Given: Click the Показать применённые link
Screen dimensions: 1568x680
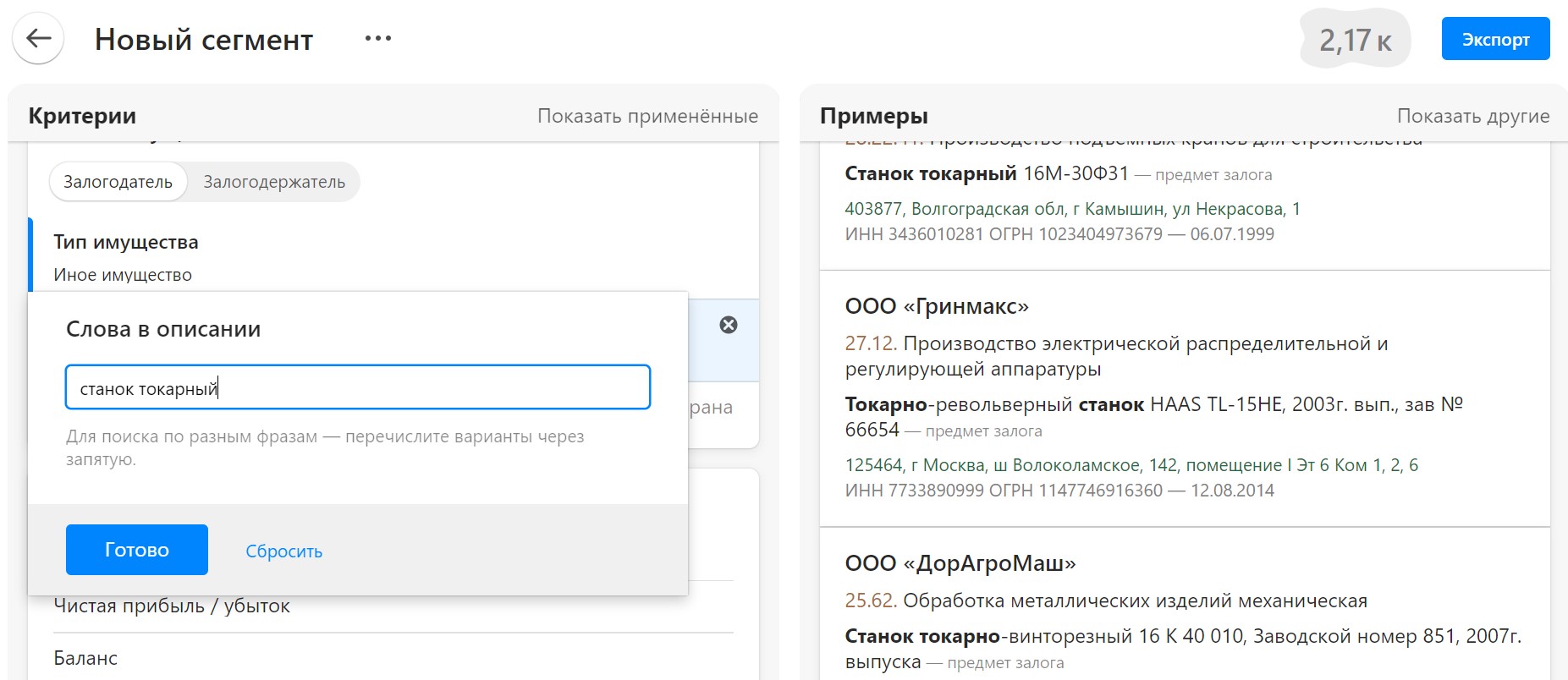Looking at the screenshot, I should pyautogui.click(x=647, y=116).
